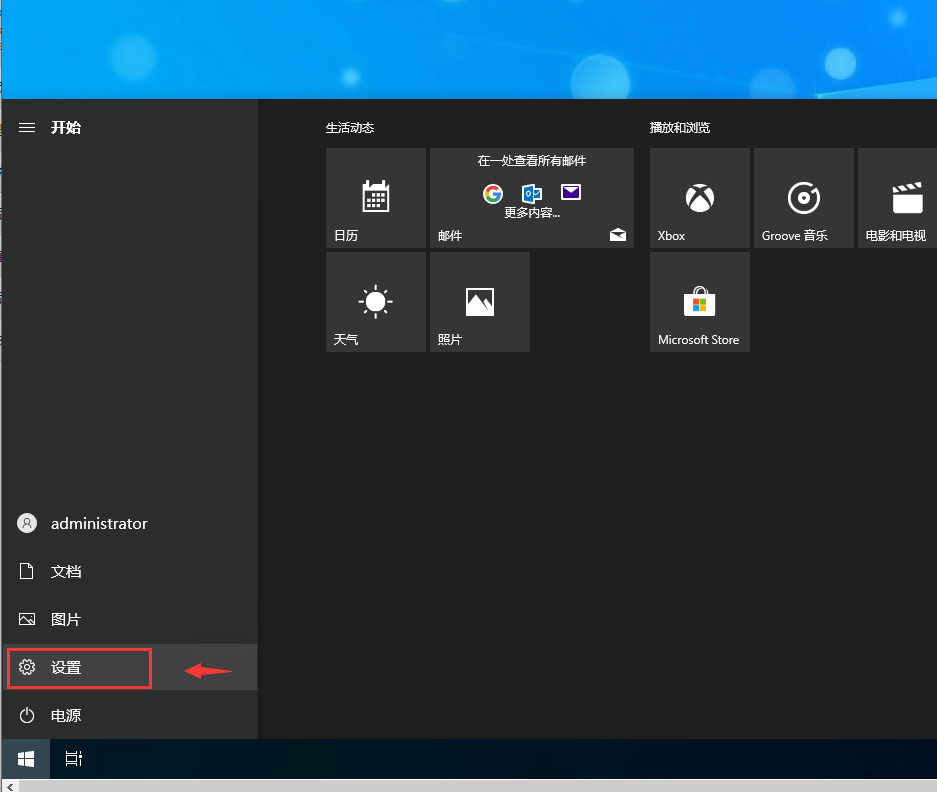Viewport: 937px width, 792px height.
Task: Click the Google icon in Mail tile
Action: (x=493, y=193)
